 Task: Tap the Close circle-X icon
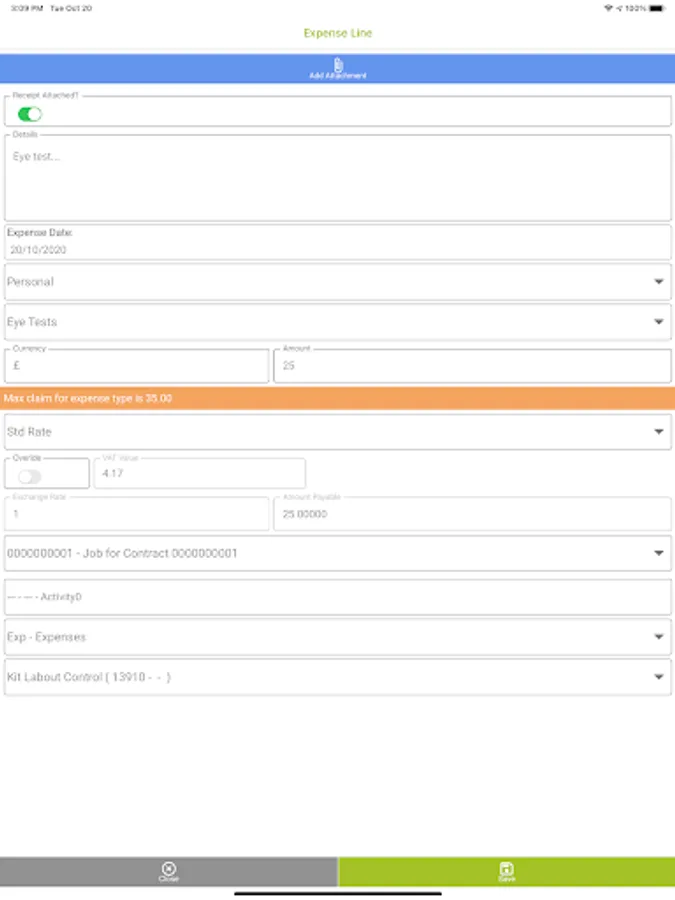168,868
